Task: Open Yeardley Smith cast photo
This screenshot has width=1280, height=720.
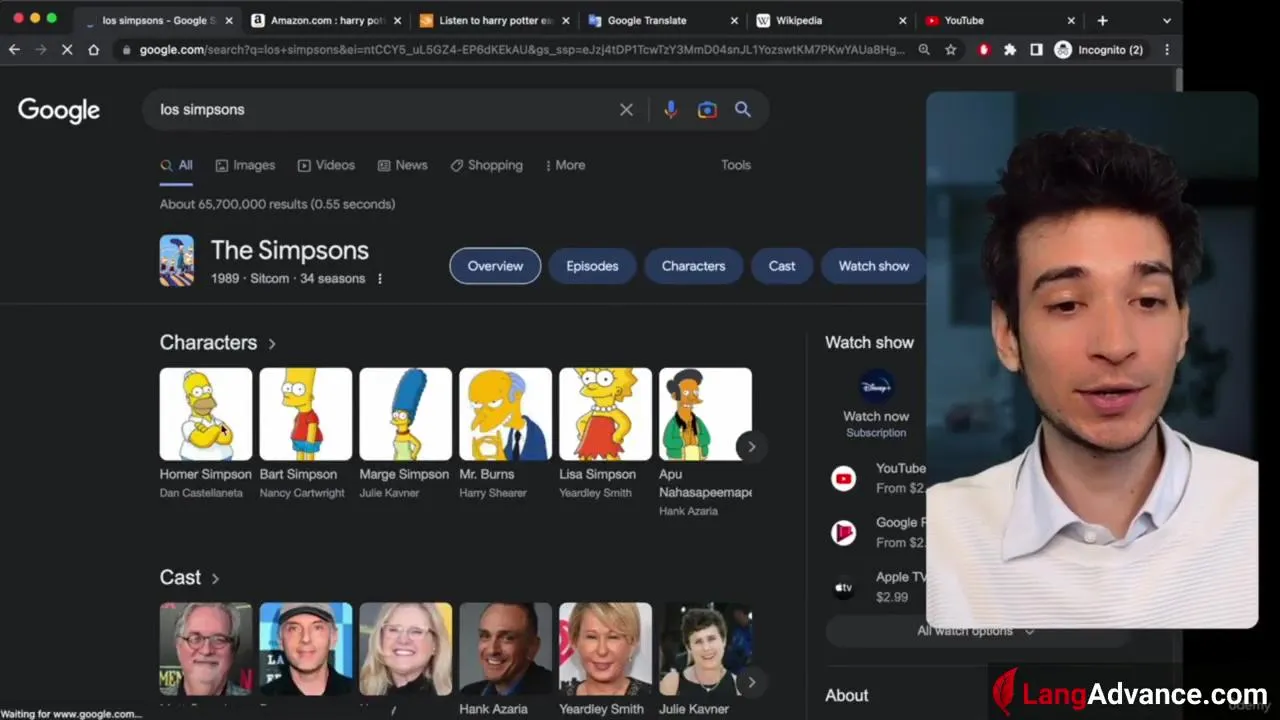Action: (605, 648)
